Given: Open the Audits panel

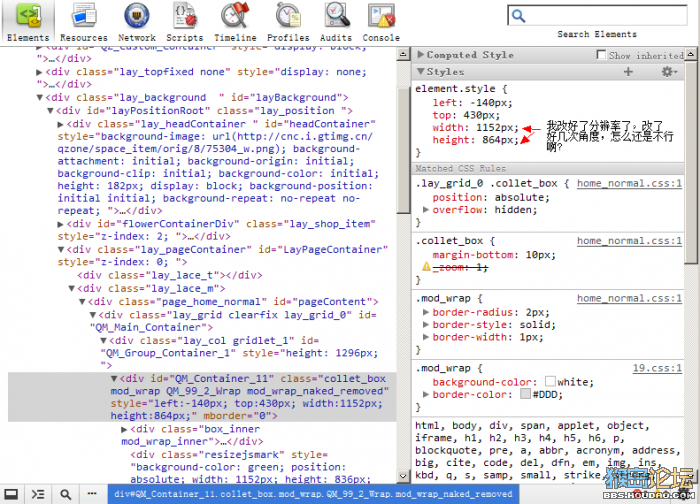Looking at the screenshot, I should click(x=336, y=22).
